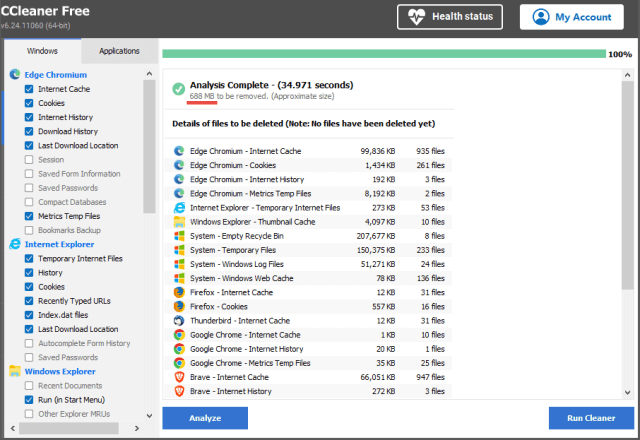Check the Saved Form Information option
Image resolution: width=640 pixels, height=440 pixels.
click(29, 174)
